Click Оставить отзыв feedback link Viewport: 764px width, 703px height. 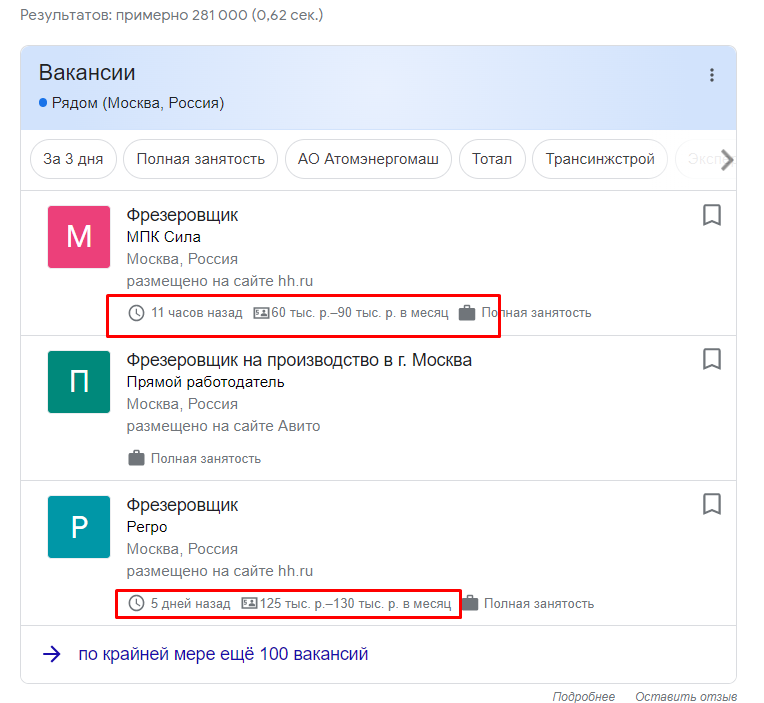click(686, 697)
